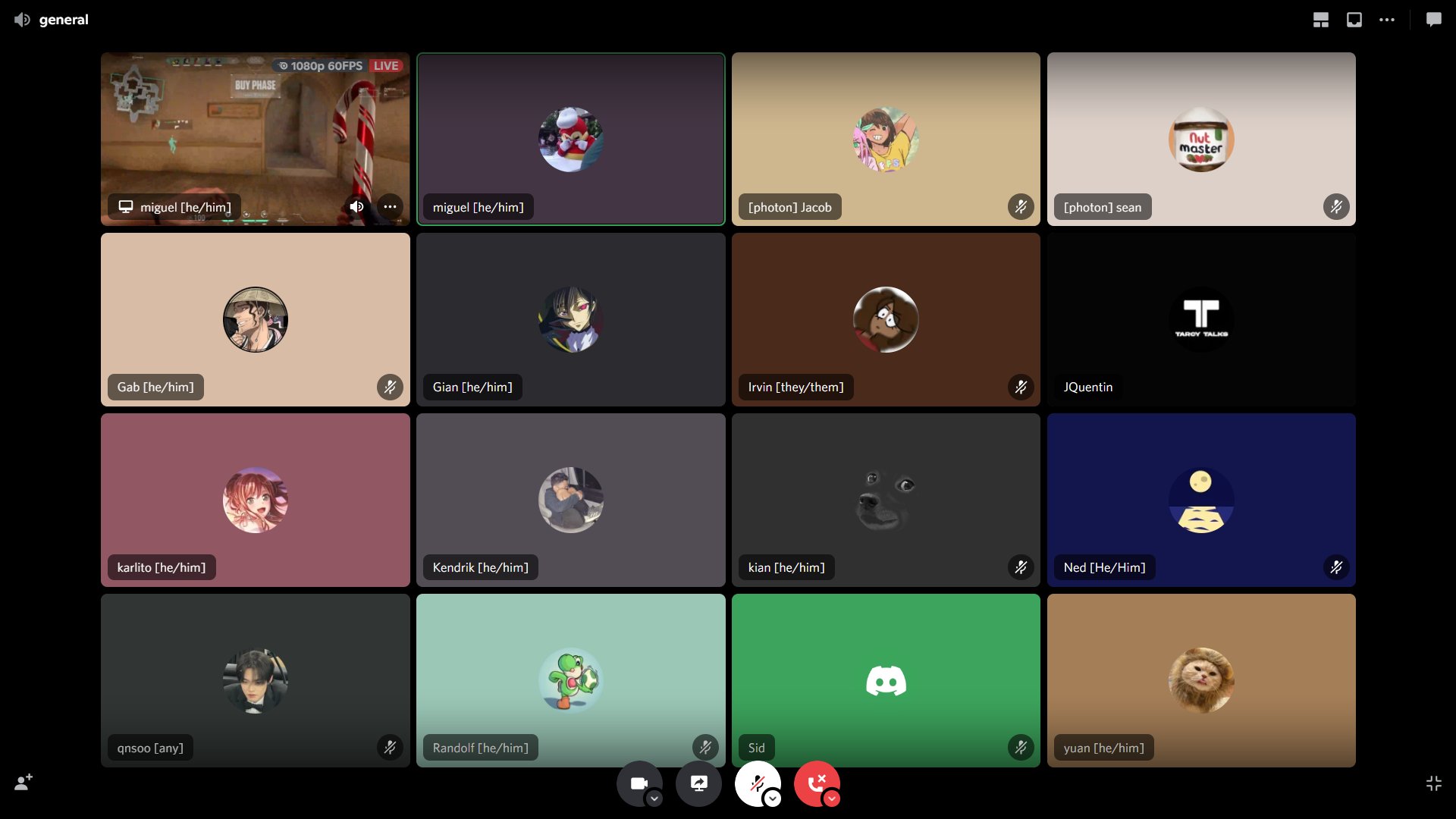This screenshot has height=819, width=1456.
Task: Open more options in top bar
Action: point(1387,20)
